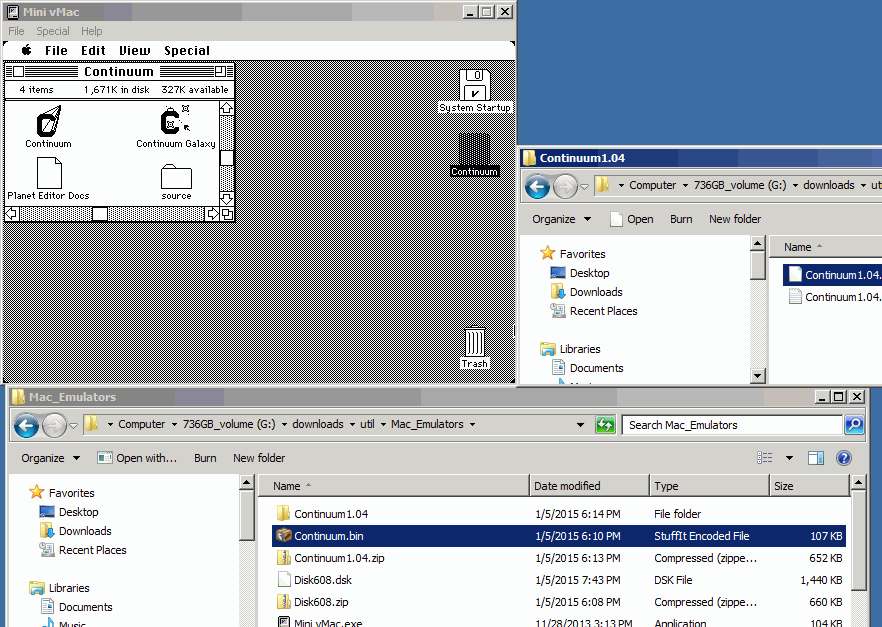Click Back button in Mac_Emulators window
The width and height of the screenshot is (882, 627).
point(26,426)
